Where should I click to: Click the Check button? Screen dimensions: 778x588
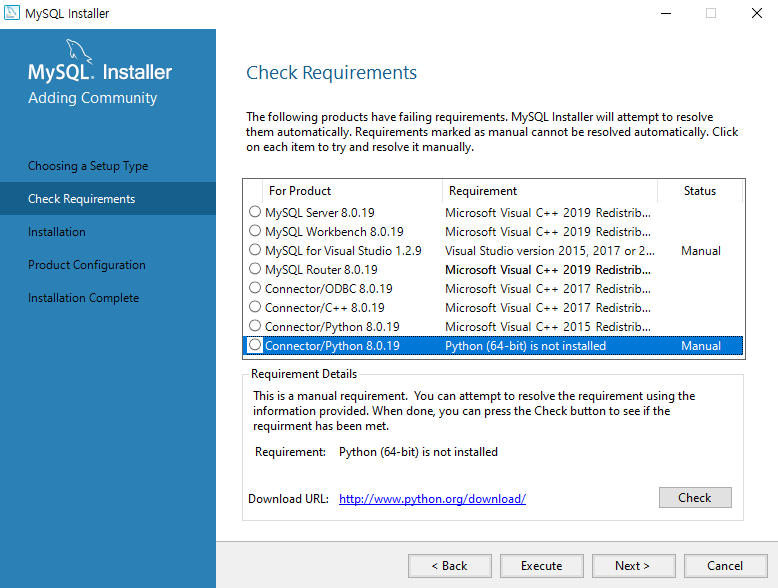695,498
